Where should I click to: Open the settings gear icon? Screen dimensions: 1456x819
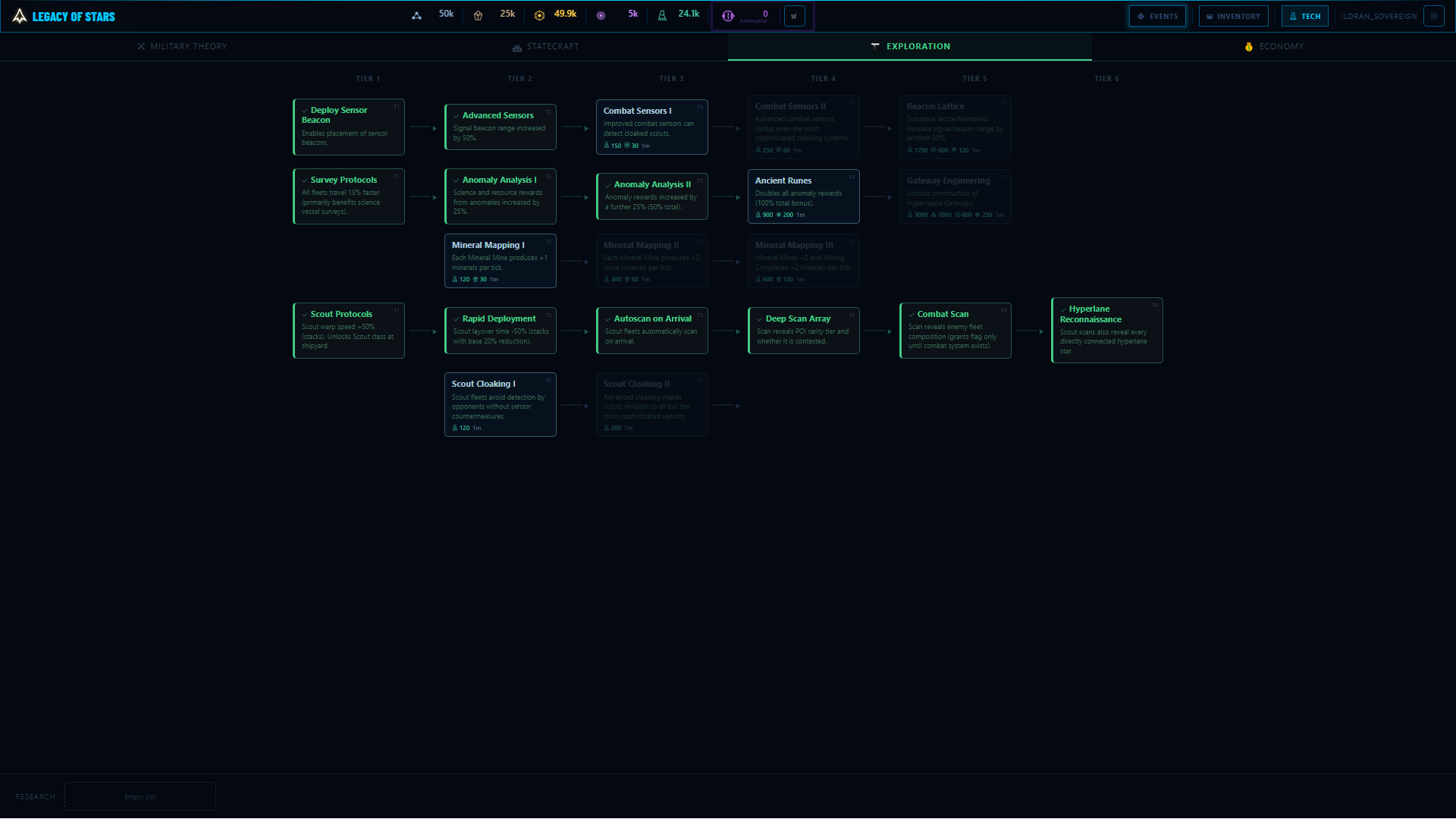pyautogui.click(x=1433, y=16)
